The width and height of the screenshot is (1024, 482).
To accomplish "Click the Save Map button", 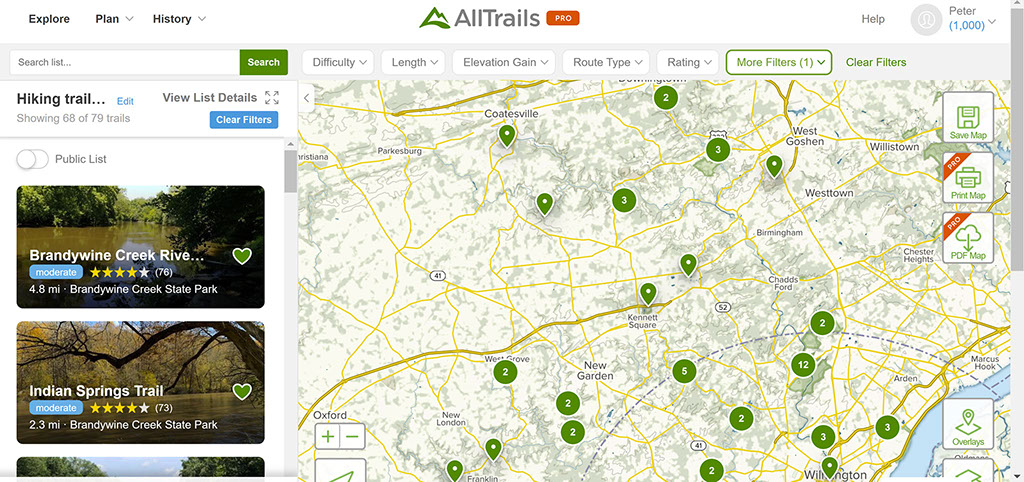I will click(968, 118).
